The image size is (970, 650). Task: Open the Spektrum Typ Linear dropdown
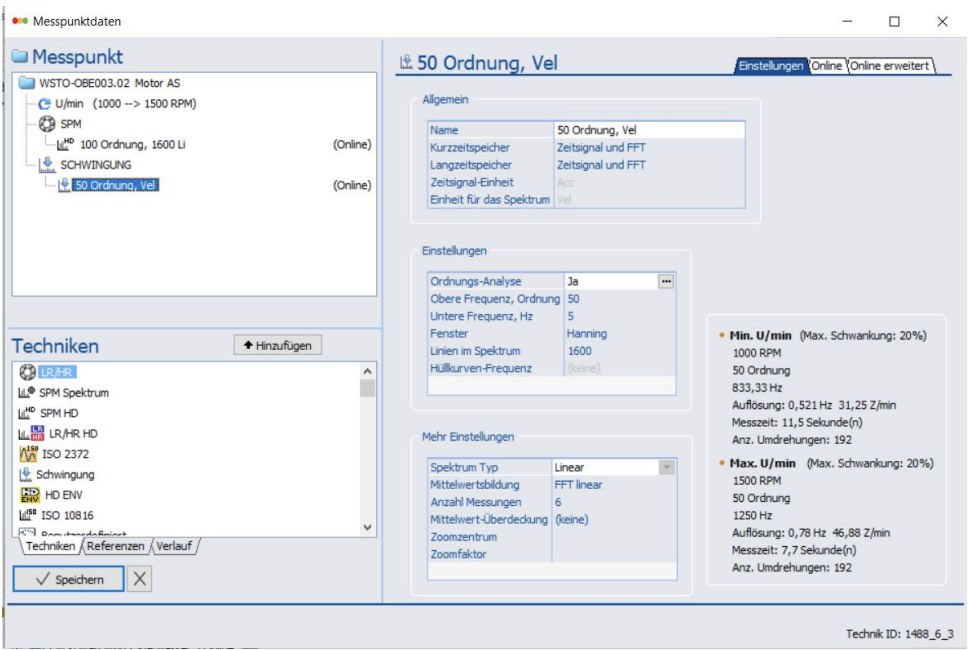(x=666, y=467)
